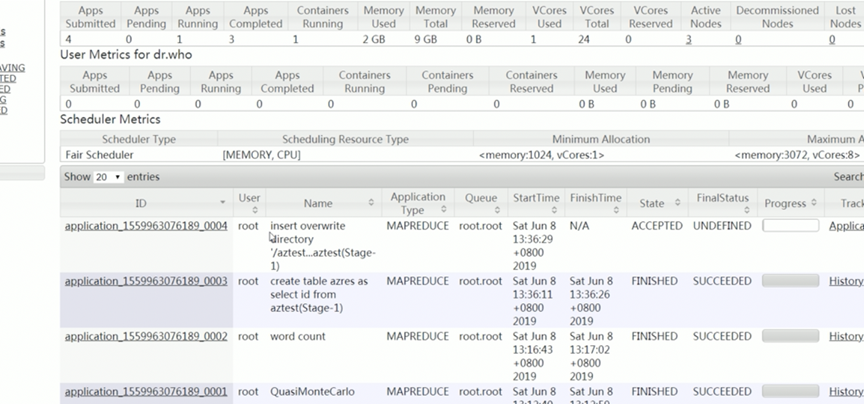Click the Decommissioned Nodes count link
Viewport: 864px width, 404px height.
pyautogui.click(x=738, y=39)
